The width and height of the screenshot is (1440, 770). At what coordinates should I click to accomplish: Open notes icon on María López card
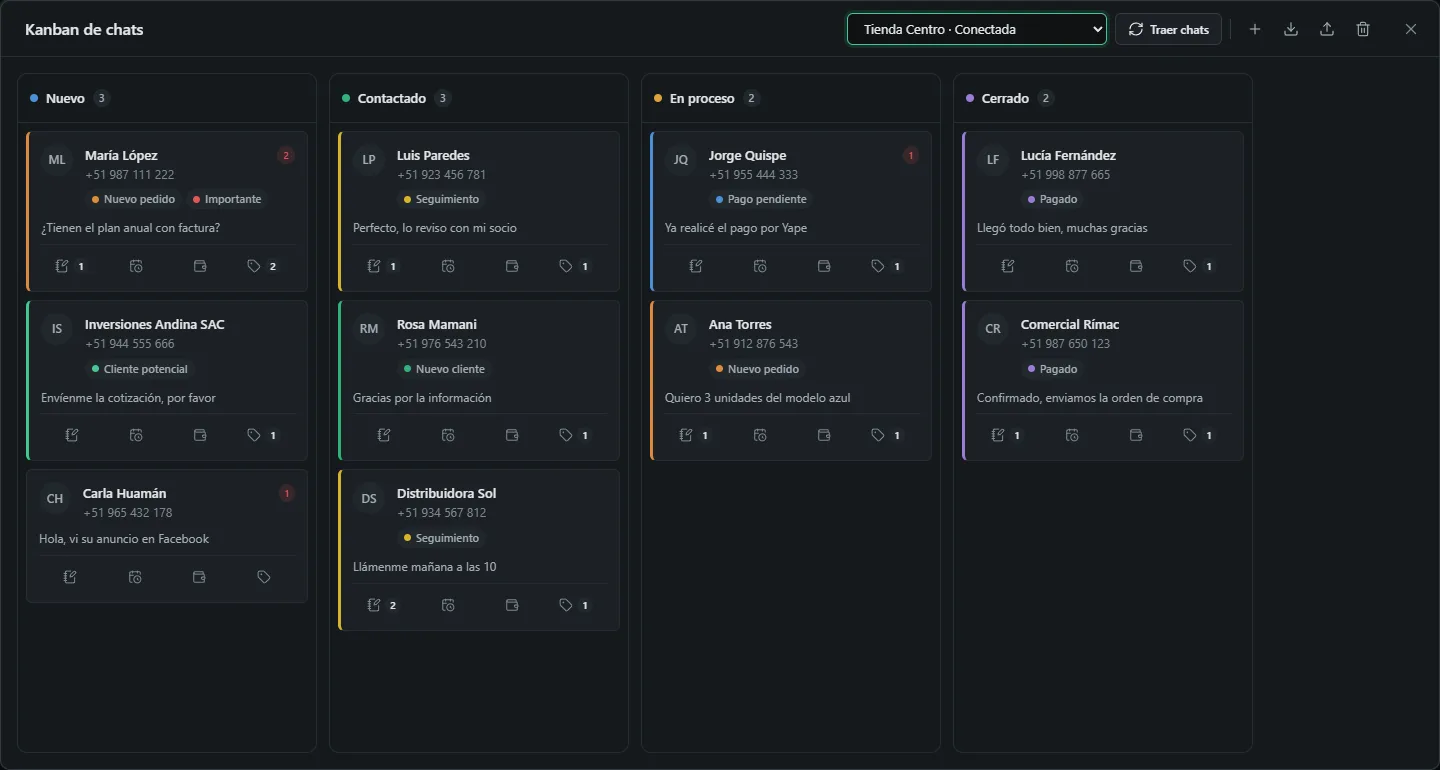point(63,266)
